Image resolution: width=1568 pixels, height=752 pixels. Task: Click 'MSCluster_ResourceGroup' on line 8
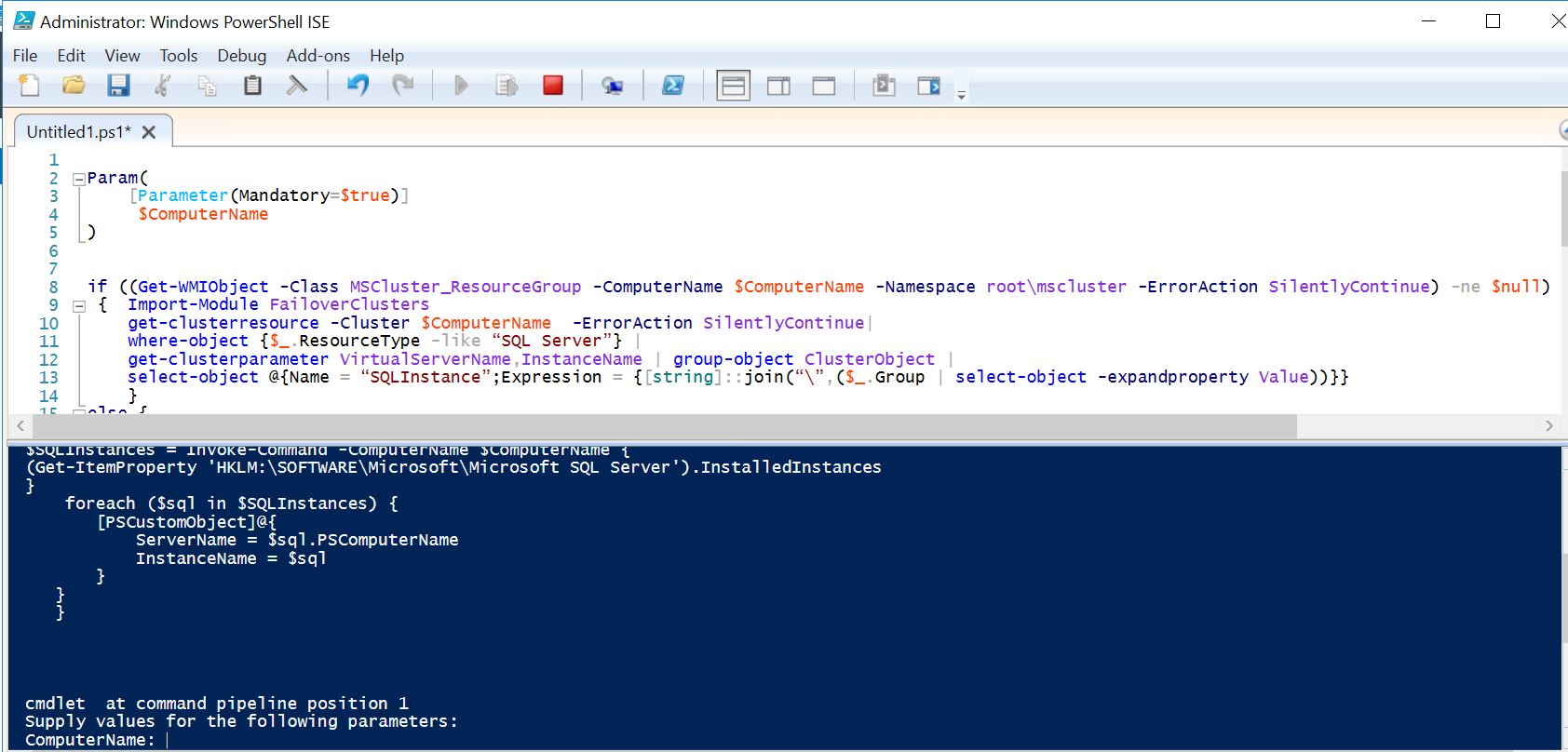click(466, 288)
